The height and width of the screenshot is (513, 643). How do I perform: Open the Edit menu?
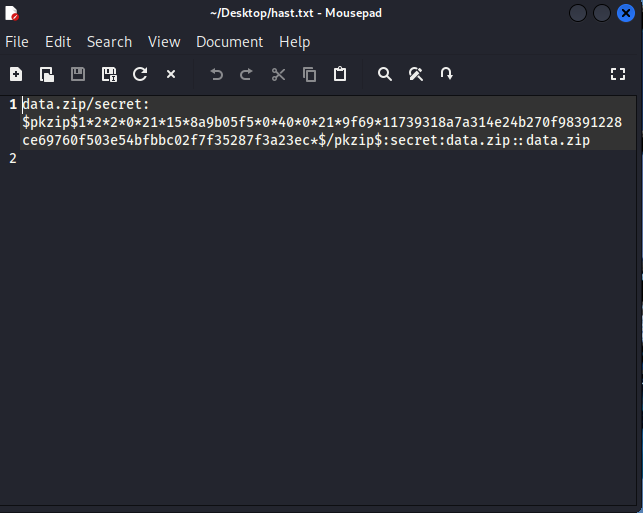pyautogui.click(x=58, y=42)
